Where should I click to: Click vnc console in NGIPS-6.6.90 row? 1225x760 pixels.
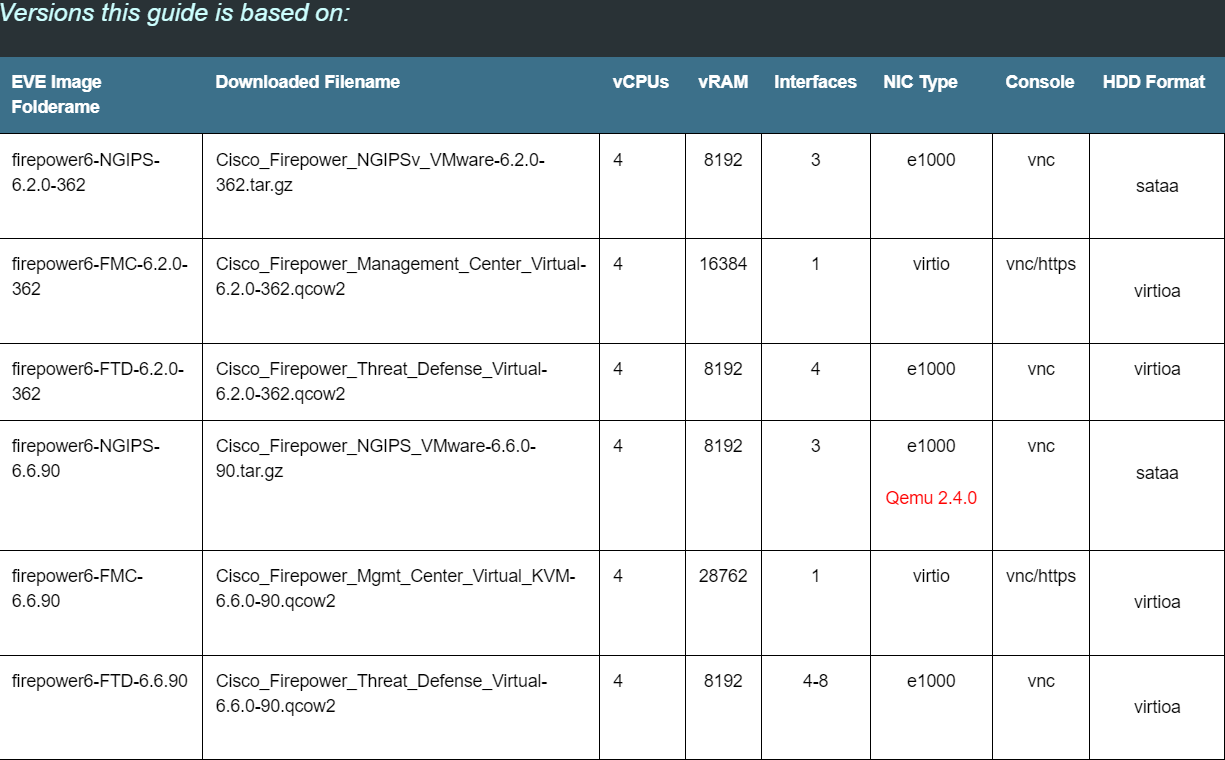tap(1041, 446)
